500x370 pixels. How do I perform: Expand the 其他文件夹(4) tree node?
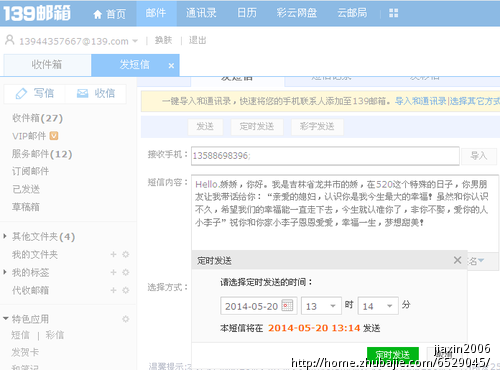click(x=5, y=236)
